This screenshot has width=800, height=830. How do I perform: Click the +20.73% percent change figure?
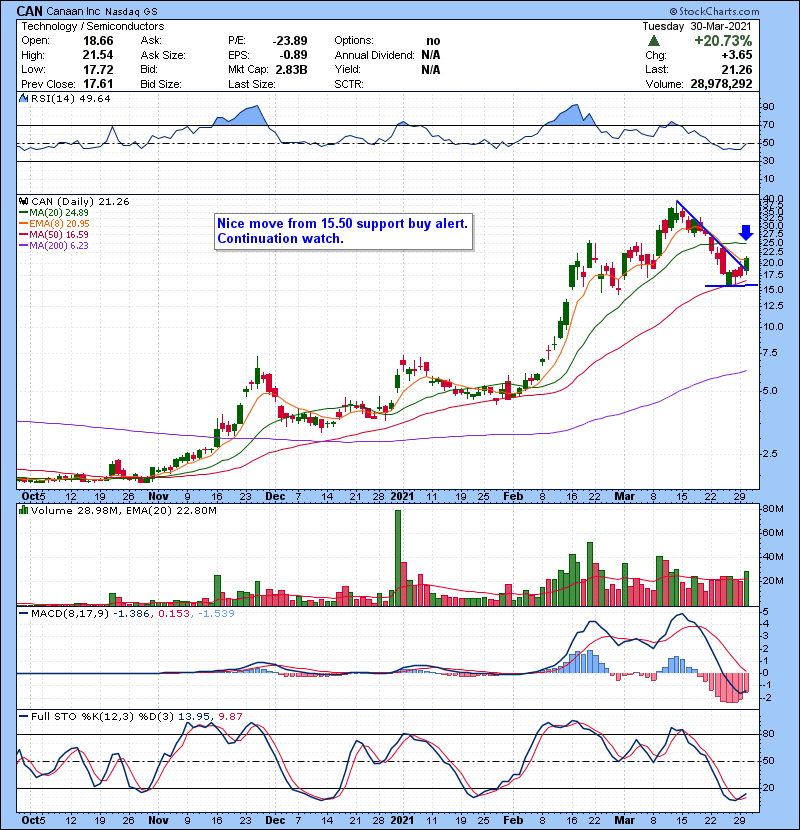[x=723, y=41]
